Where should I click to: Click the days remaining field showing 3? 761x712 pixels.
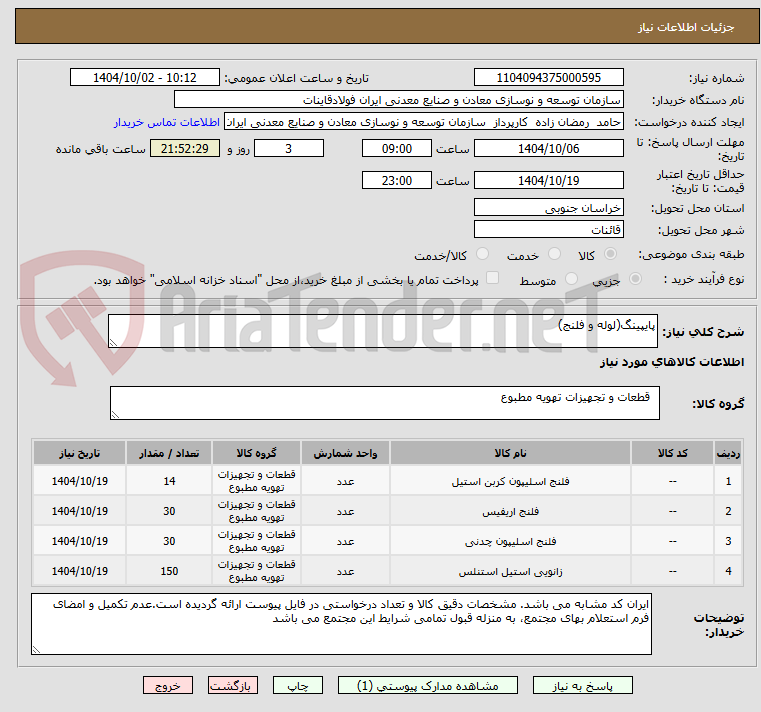click(x=289, y=149)
